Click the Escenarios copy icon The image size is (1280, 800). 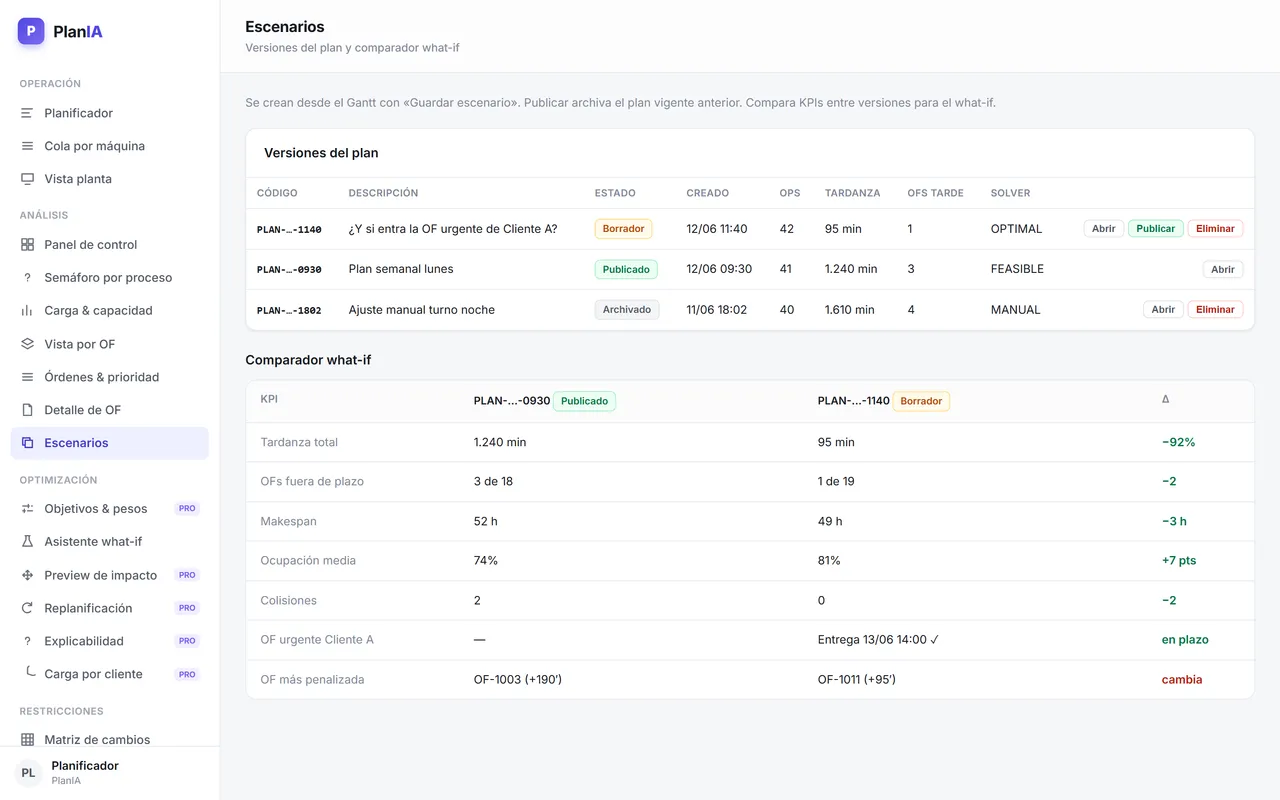(x=27, y=443)
